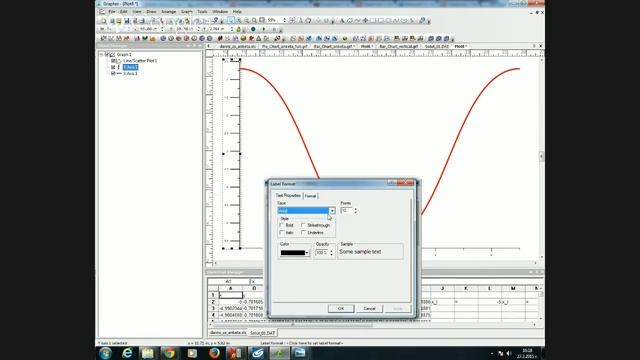Open the Face font dropdown arrow
This screenshot has width=640, height=360.
[332, 211]
